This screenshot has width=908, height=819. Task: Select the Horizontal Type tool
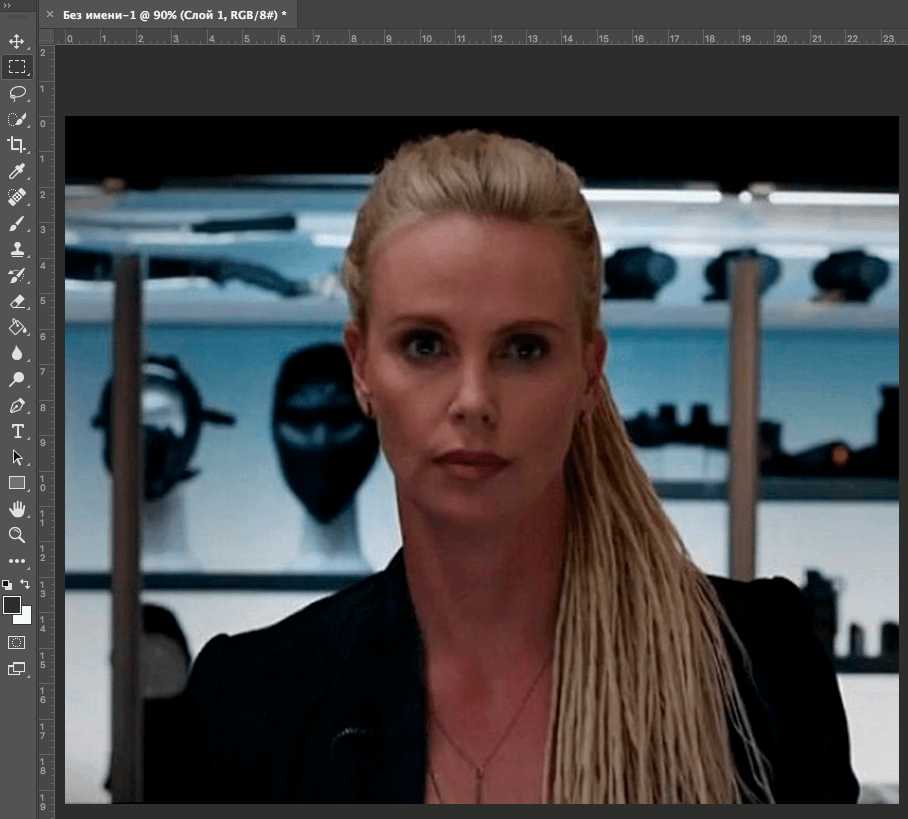pyautogui.click(x=17, y=432)
